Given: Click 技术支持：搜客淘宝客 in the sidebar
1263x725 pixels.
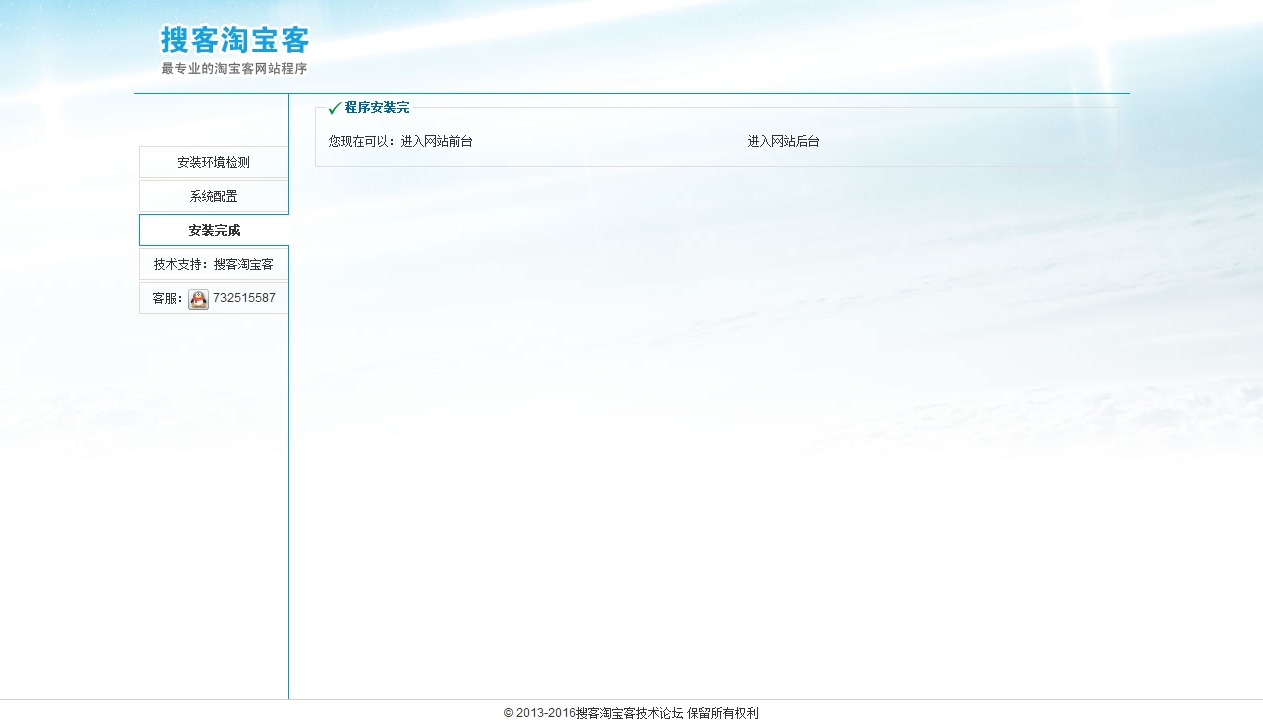Looking at the screenshot, I should 213,265.
